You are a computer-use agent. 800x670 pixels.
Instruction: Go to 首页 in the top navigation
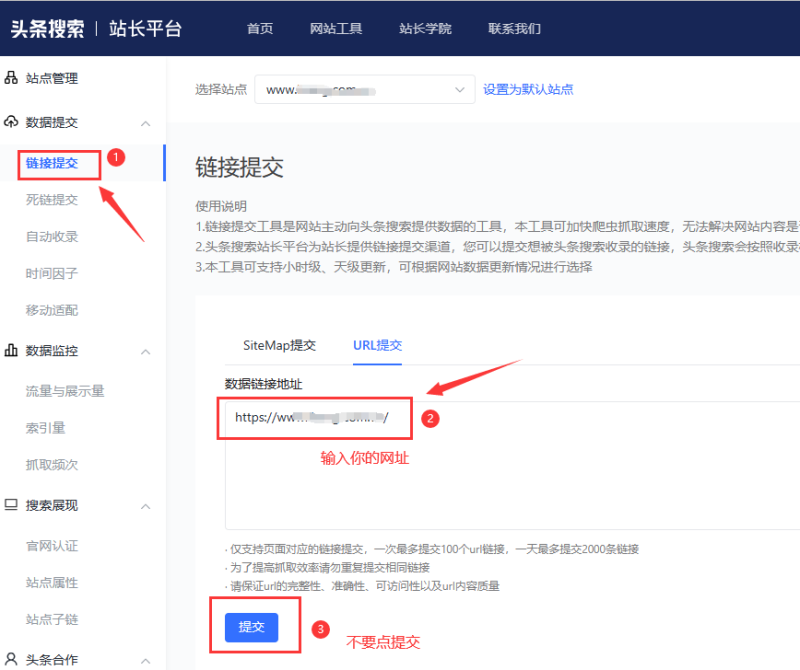pyautogui.click(x=259, y=28)
